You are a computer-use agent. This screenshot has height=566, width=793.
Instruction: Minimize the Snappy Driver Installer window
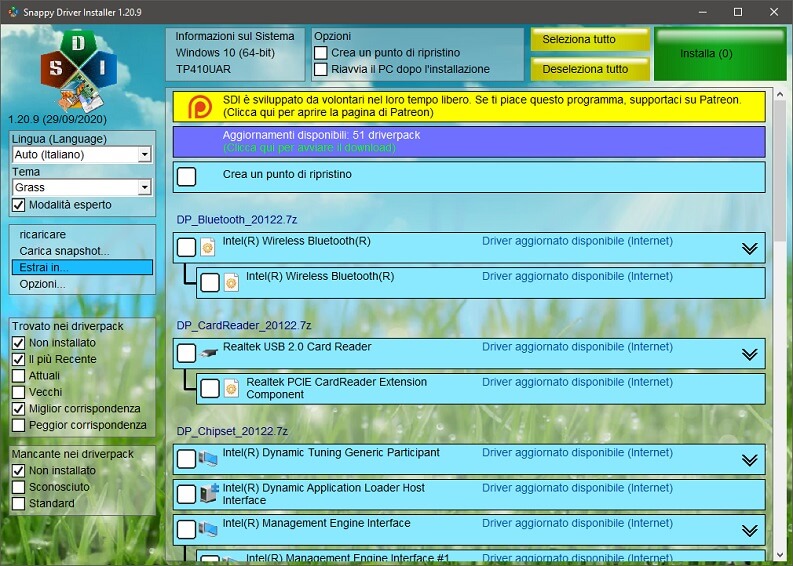point(702,12)
